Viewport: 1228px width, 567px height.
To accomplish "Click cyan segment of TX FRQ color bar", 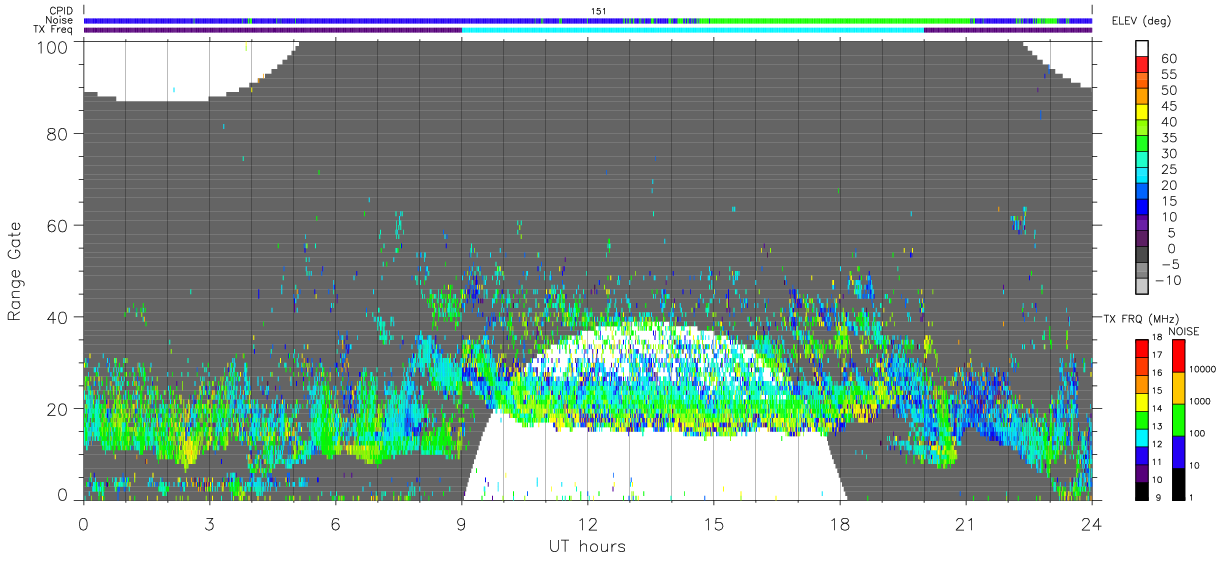I will tap(1142, 437).
